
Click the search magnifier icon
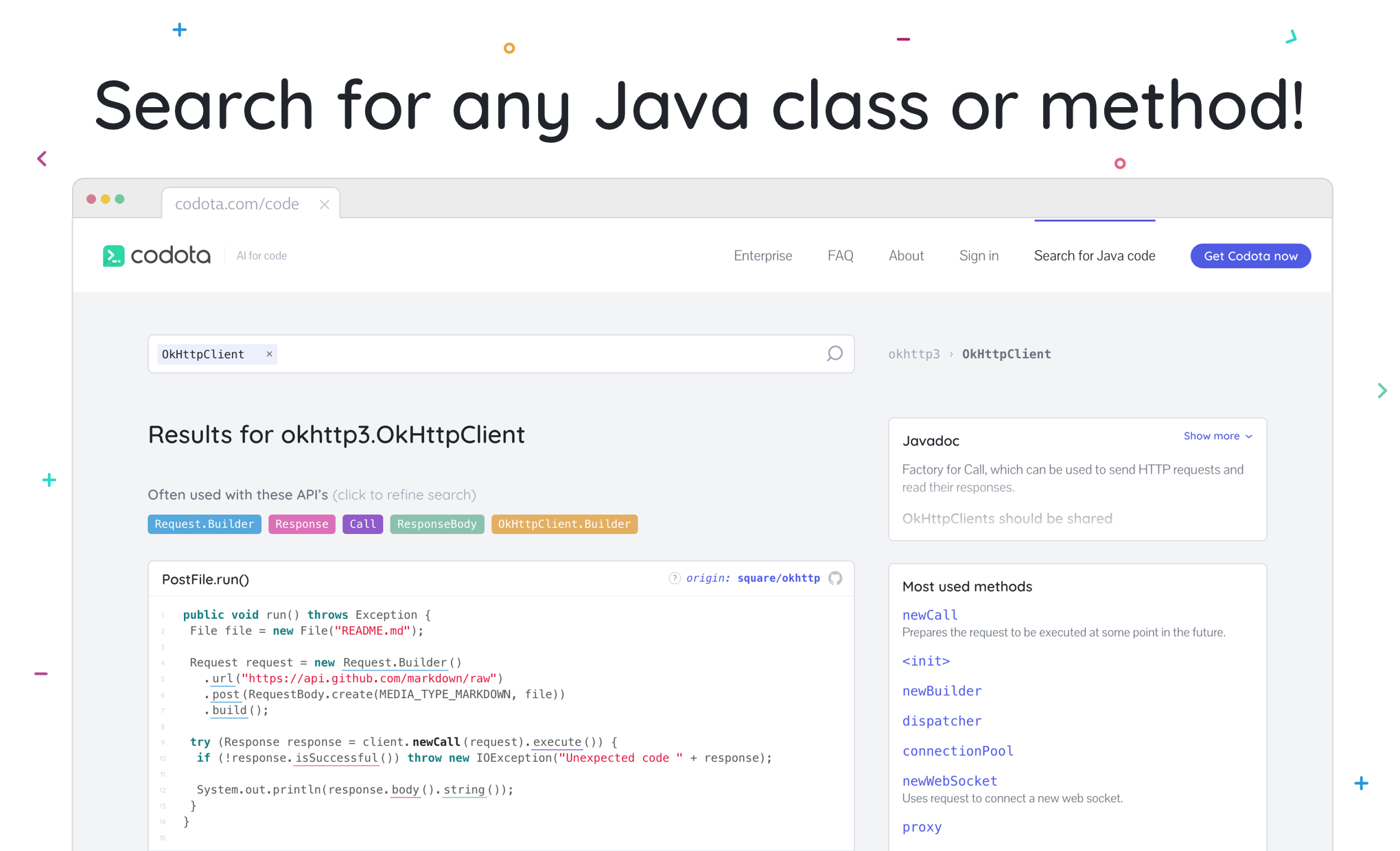click(835, 353)
